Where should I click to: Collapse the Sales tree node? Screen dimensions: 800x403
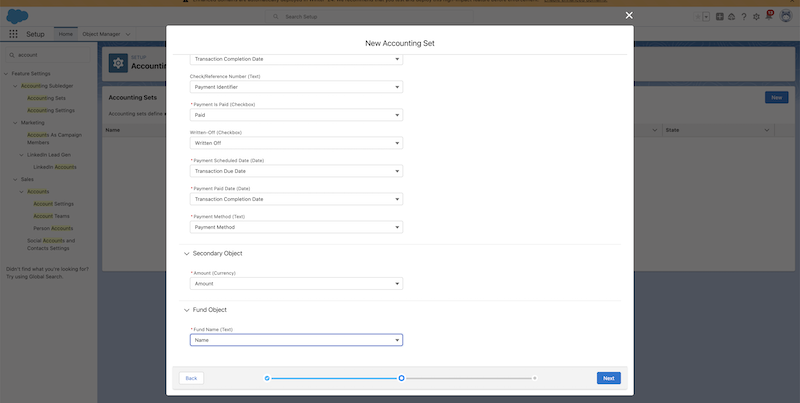15,179
